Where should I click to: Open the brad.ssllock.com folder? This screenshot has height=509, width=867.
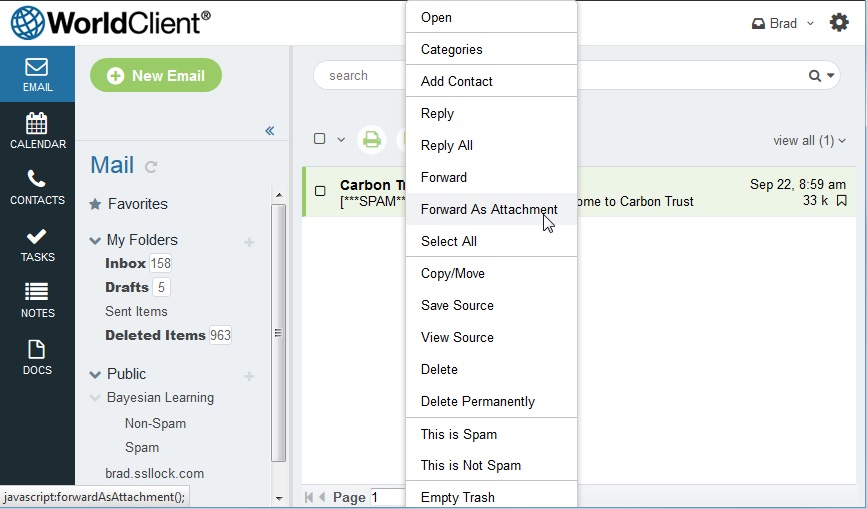point(154,474)
